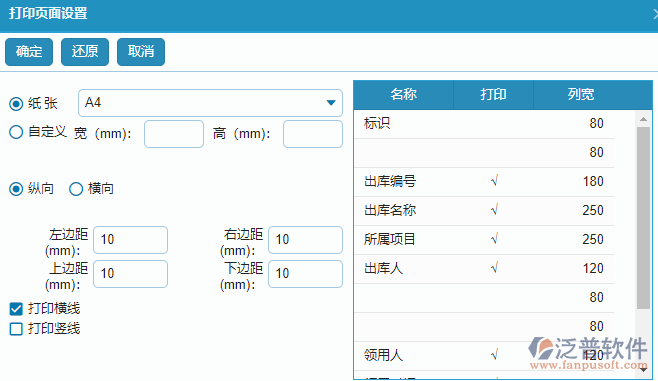
Task: Select the 自定义 custom size radio button
Action: (16, 132)
